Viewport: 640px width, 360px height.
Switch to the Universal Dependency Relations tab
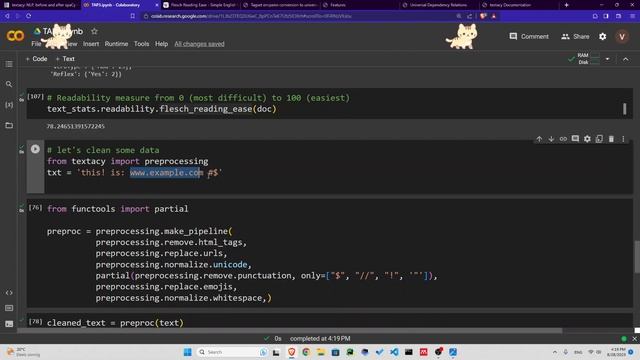pos(439,5)
